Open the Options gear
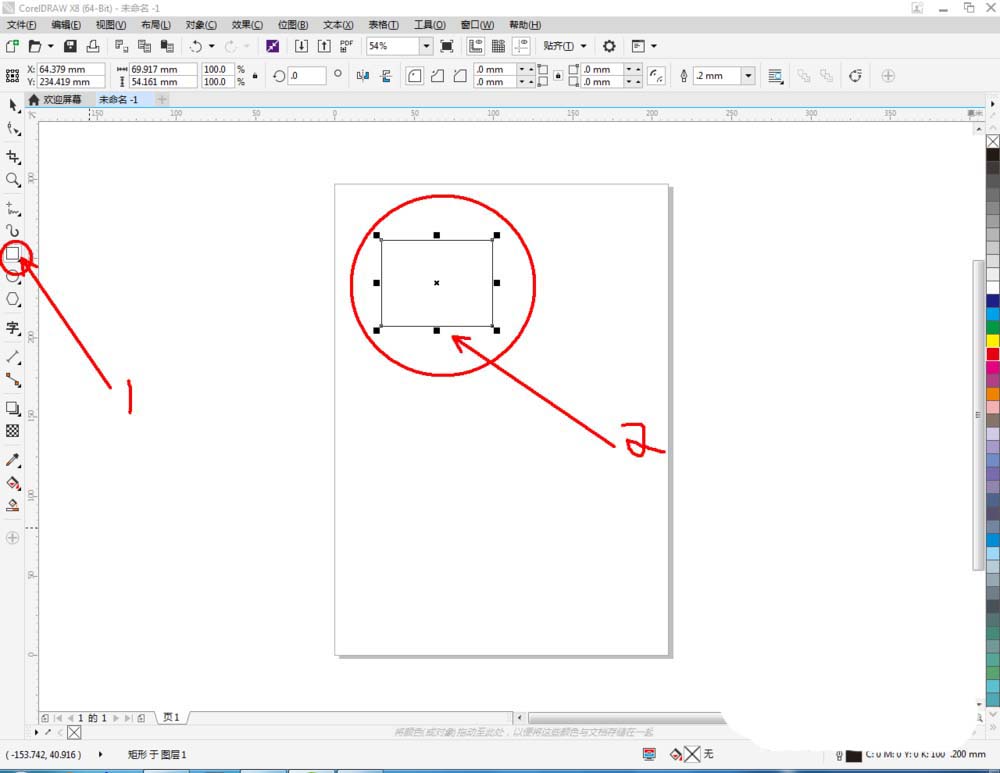 coord(609,46)
